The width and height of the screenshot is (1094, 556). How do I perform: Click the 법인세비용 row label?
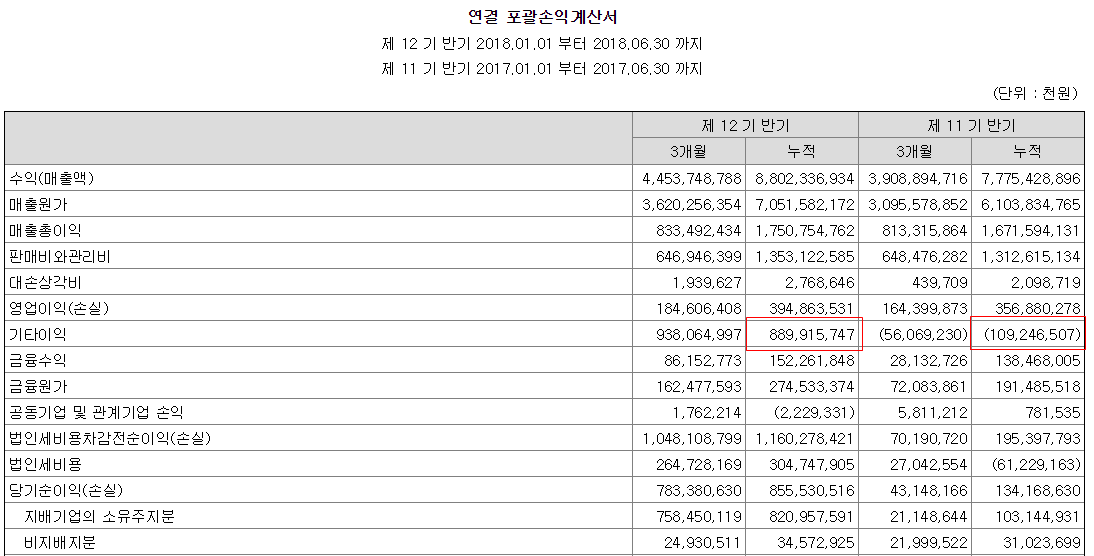point(45,465)
